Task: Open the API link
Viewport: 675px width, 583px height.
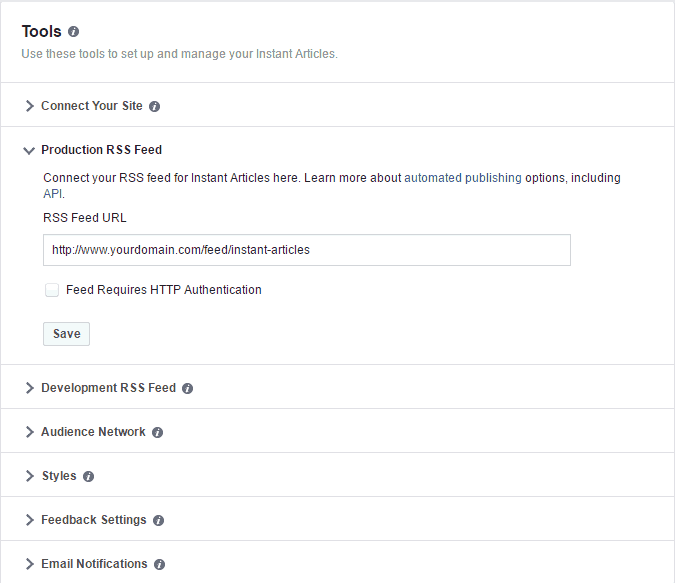Action: [x=54, y=194]
